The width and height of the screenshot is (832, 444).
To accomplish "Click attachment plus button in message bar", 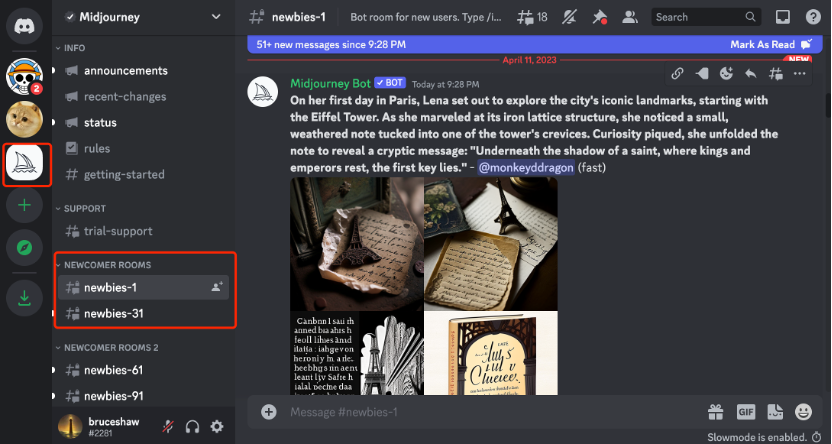I will 268,412.
